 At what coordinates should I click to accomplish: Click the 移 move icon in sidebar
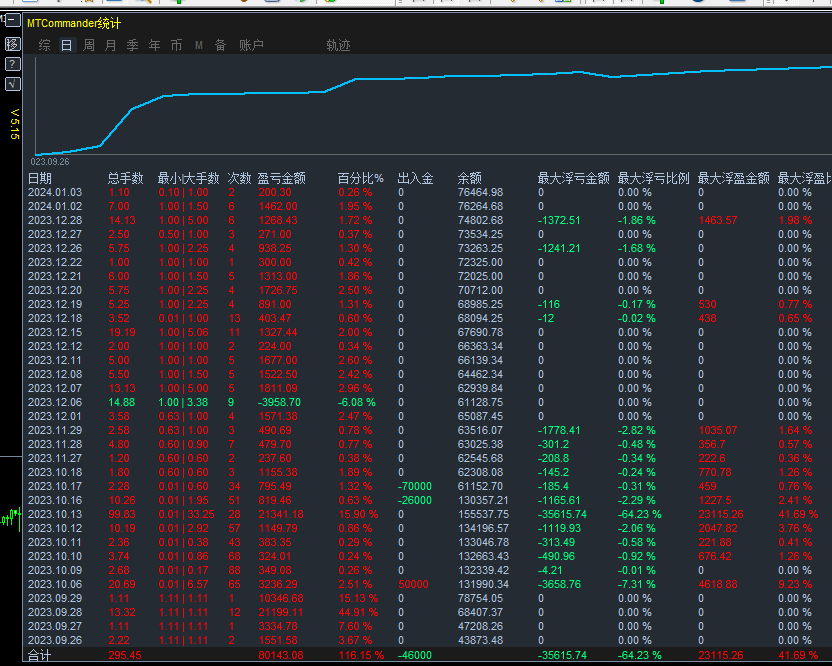(x=12, y=44)
